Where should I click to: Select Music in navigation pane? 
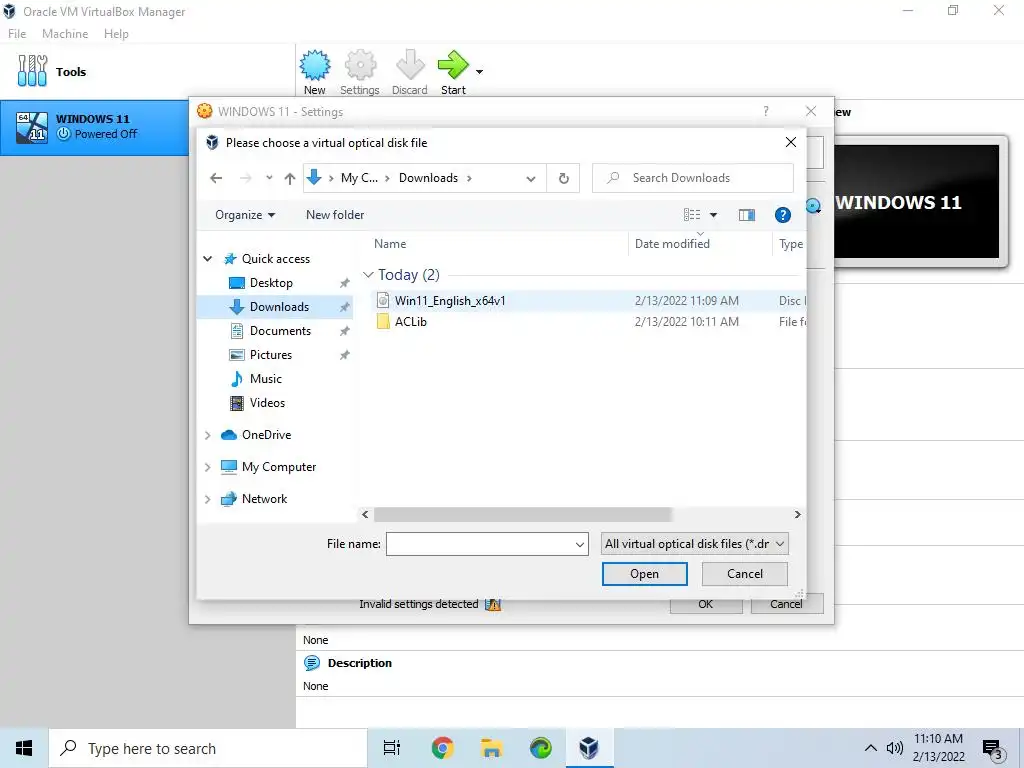[x=265, y=379]
